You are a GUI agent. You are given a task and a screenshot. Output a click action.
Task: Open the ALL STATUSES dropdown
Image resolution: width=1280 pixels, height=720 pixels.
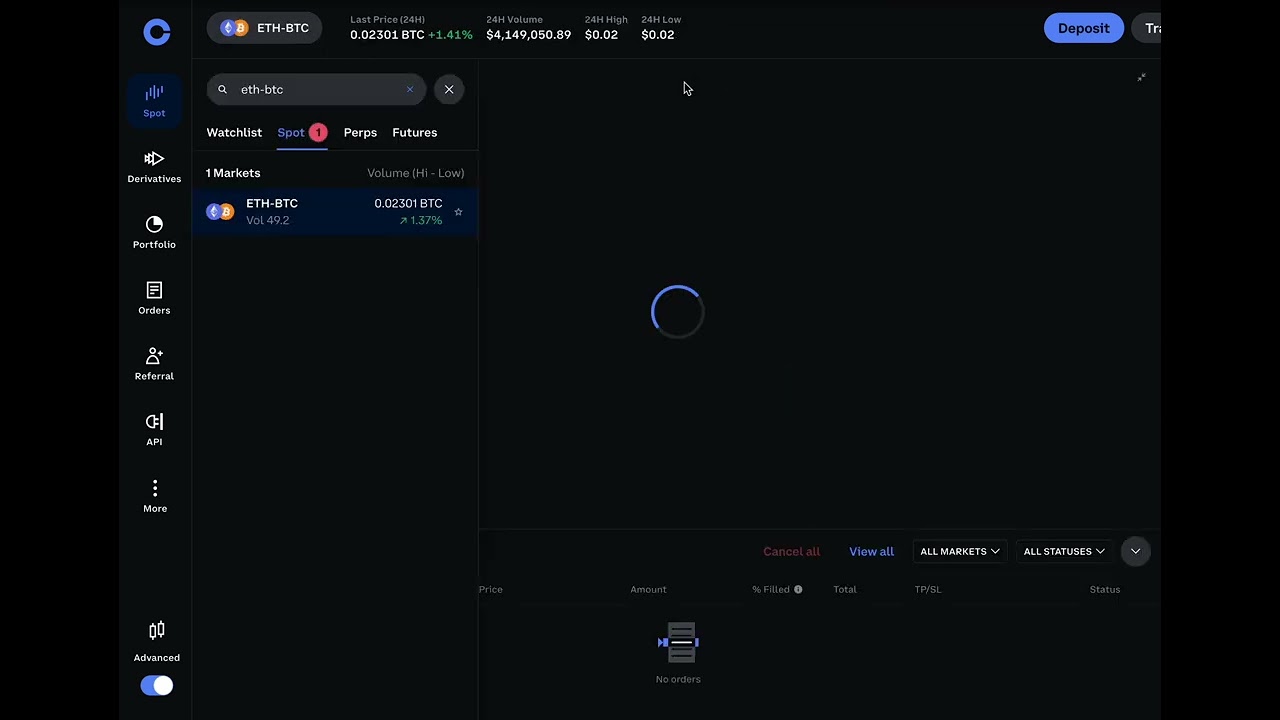[1064, 551]
